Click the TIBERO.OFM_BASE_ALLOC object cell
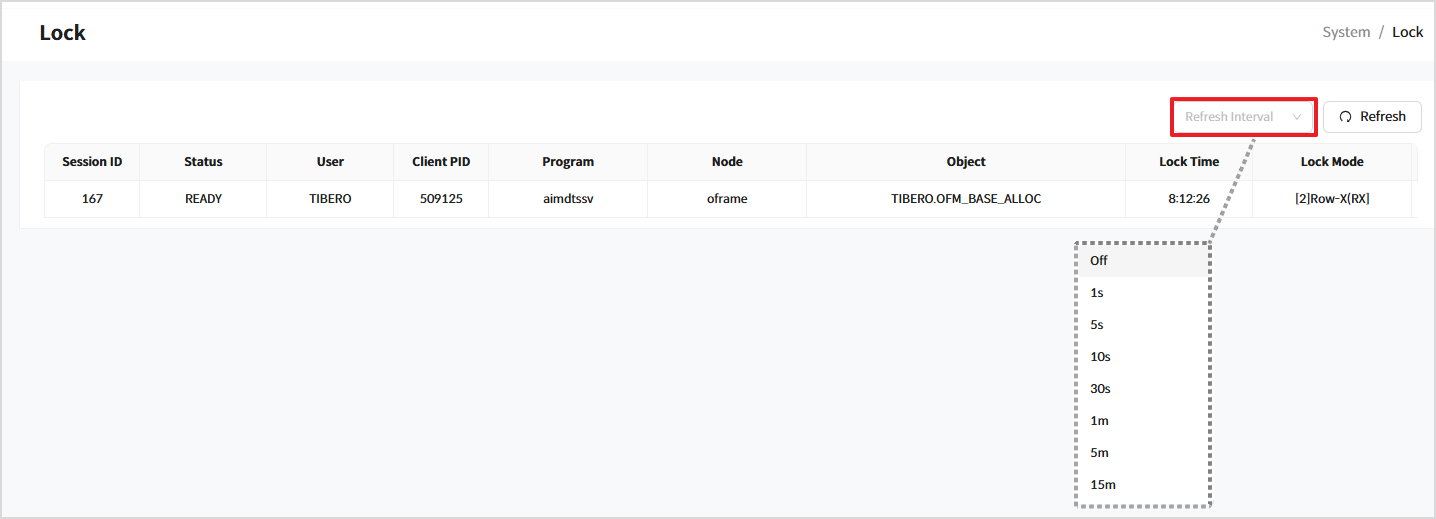This screenshot has height=519, width=1436. [x=965, y=199]
